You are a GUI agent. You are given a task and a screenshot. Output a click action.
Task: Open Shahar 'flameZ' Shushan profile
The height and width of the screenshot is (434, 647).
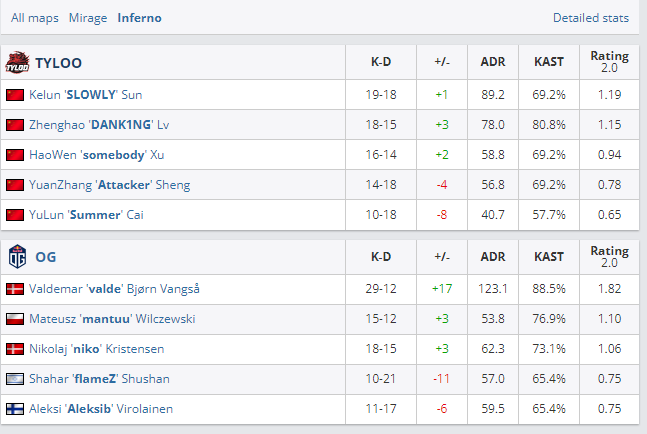coord(99,379)
